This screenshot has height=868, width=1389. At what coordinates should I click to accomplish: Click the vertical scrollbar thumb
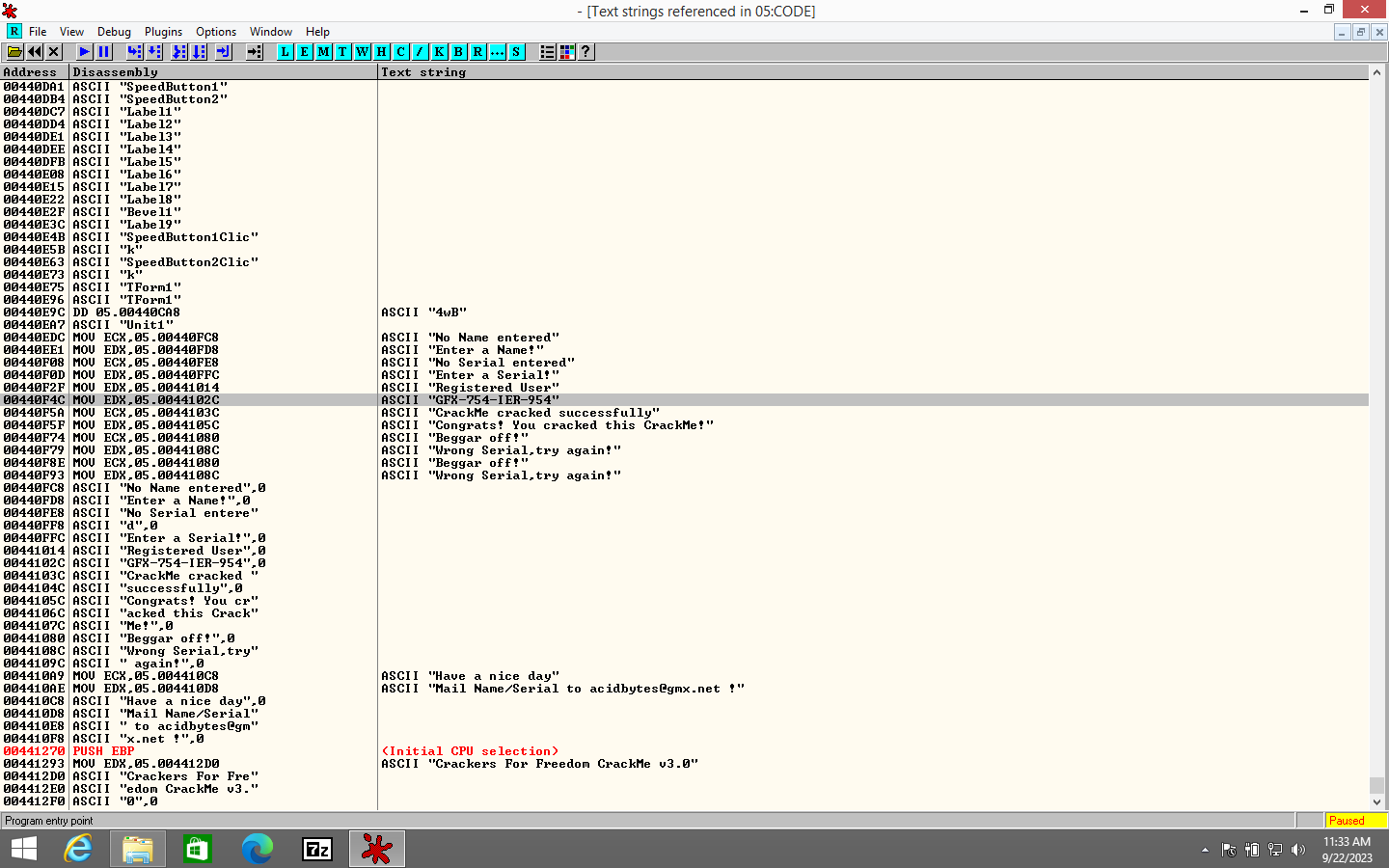coord(1376,784)
